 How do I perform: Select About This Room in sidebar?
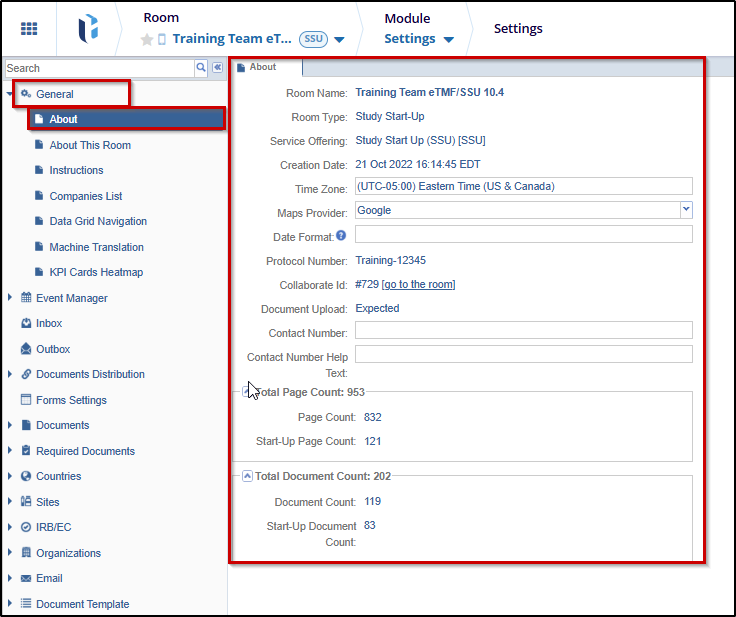[90, 145]
